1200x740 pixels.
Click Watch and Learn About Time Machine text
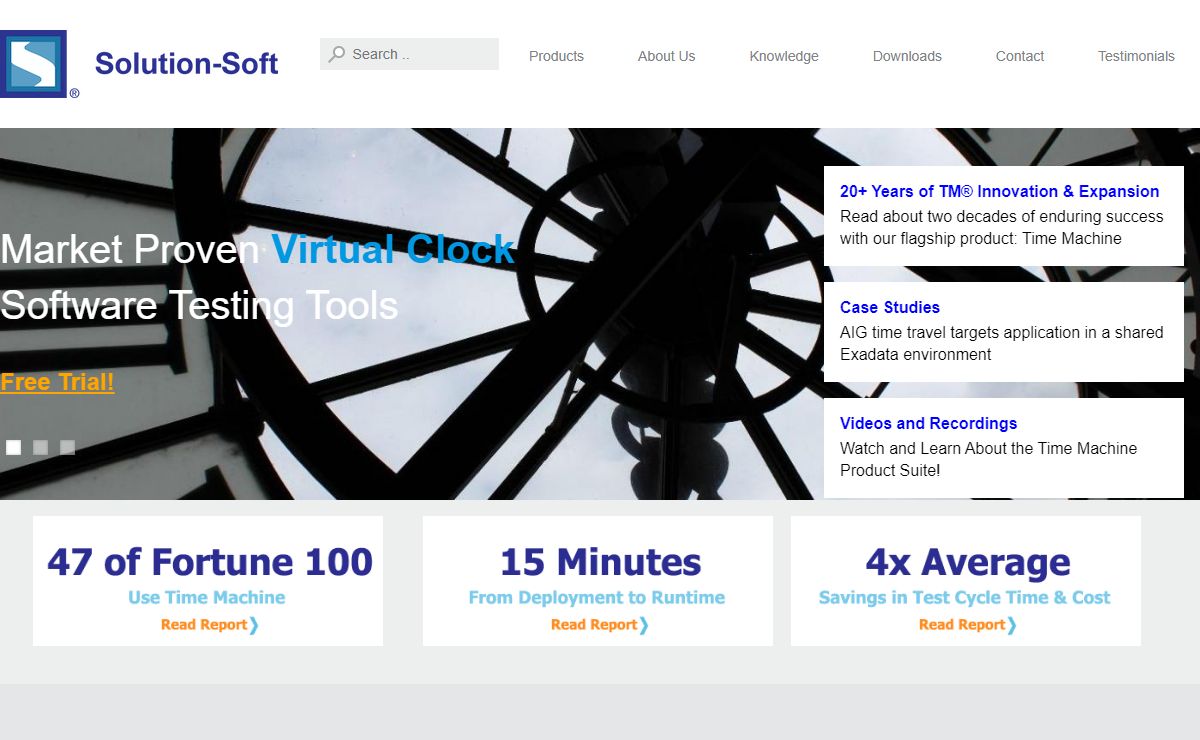pyautogui.click(x=988, y=459)
